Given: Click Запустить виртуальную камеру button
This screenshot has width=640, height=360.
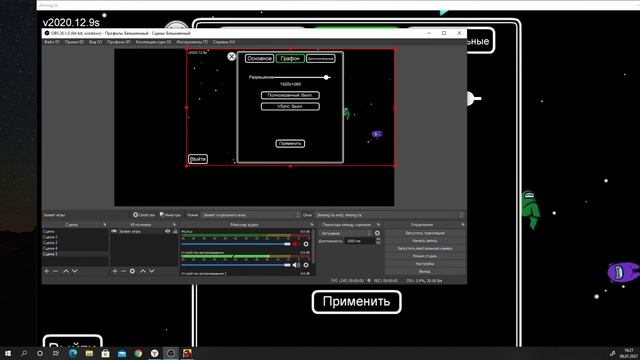Looking at the screenshot, I should (x=425, y=248).
